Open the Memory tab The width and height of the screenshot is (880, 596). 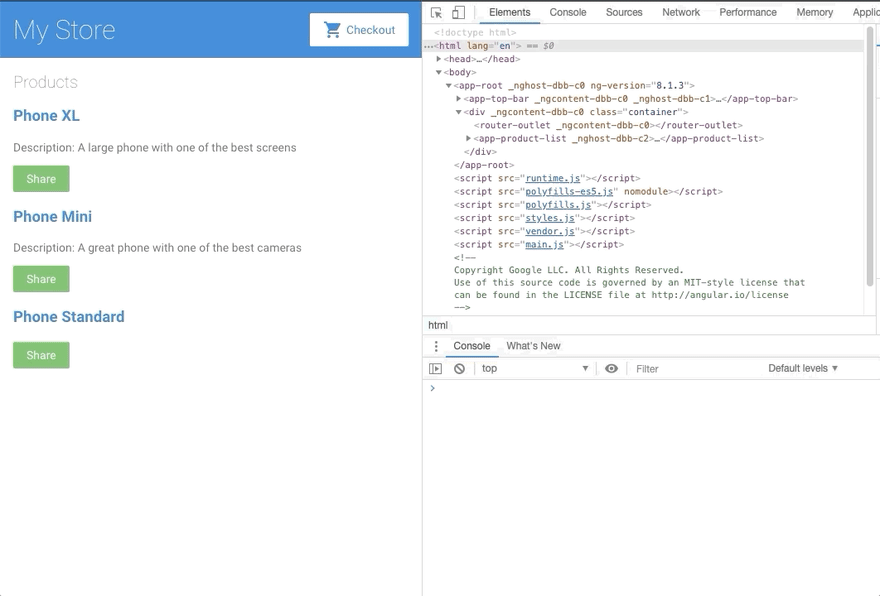coord(814,12)
